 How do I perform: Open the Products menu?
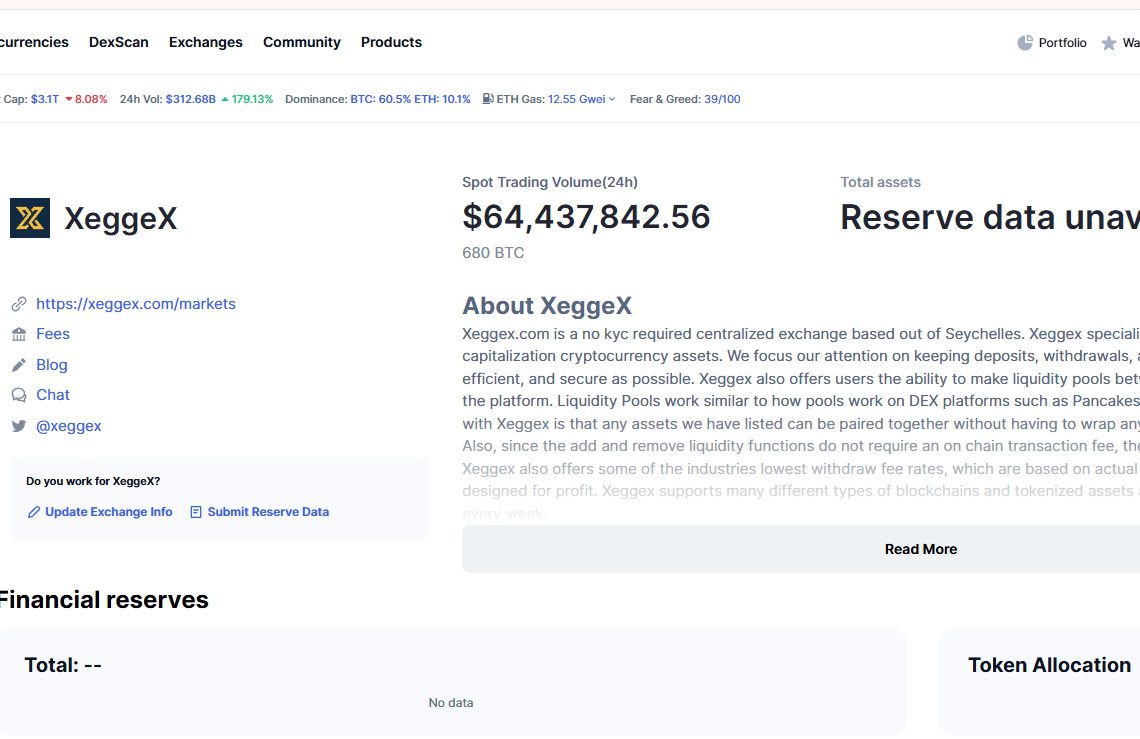coord(391,42)
